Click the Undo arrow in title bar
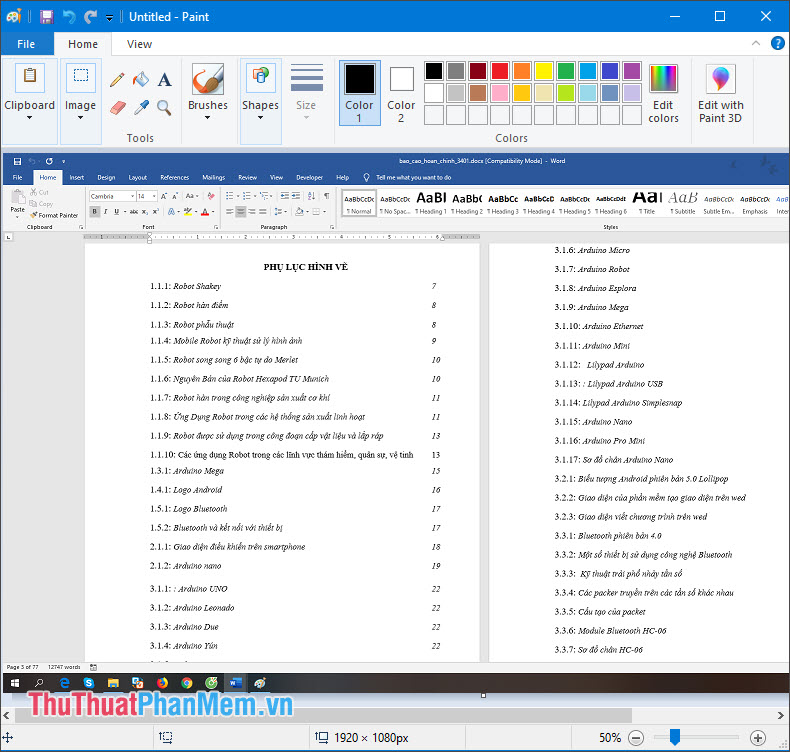Viewport: 790px width, 752px height. click(69, 17)
